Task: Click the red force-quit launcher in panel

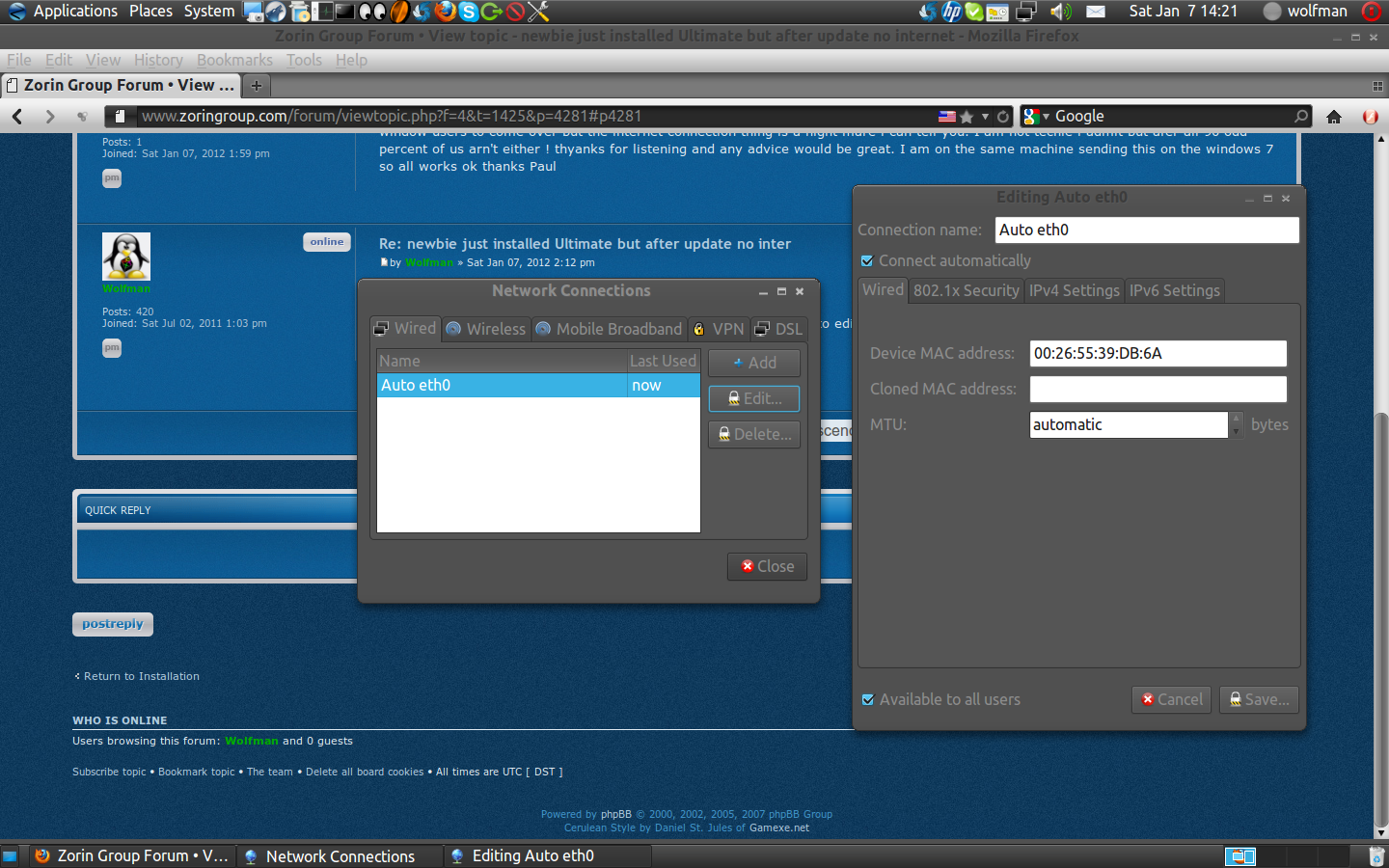Action: 515,12
